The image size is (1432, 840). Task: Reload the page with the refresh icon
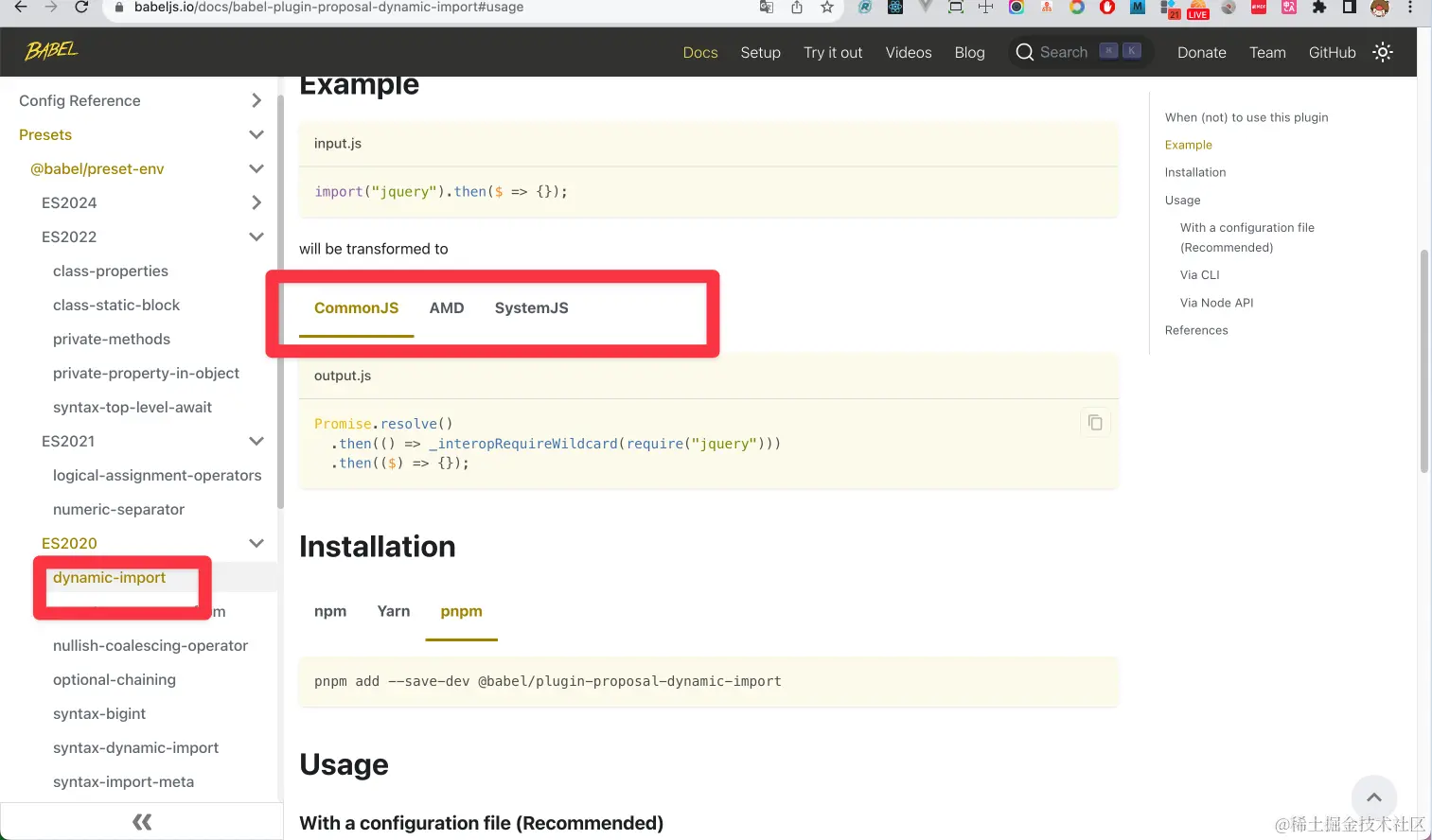[81, 7]
